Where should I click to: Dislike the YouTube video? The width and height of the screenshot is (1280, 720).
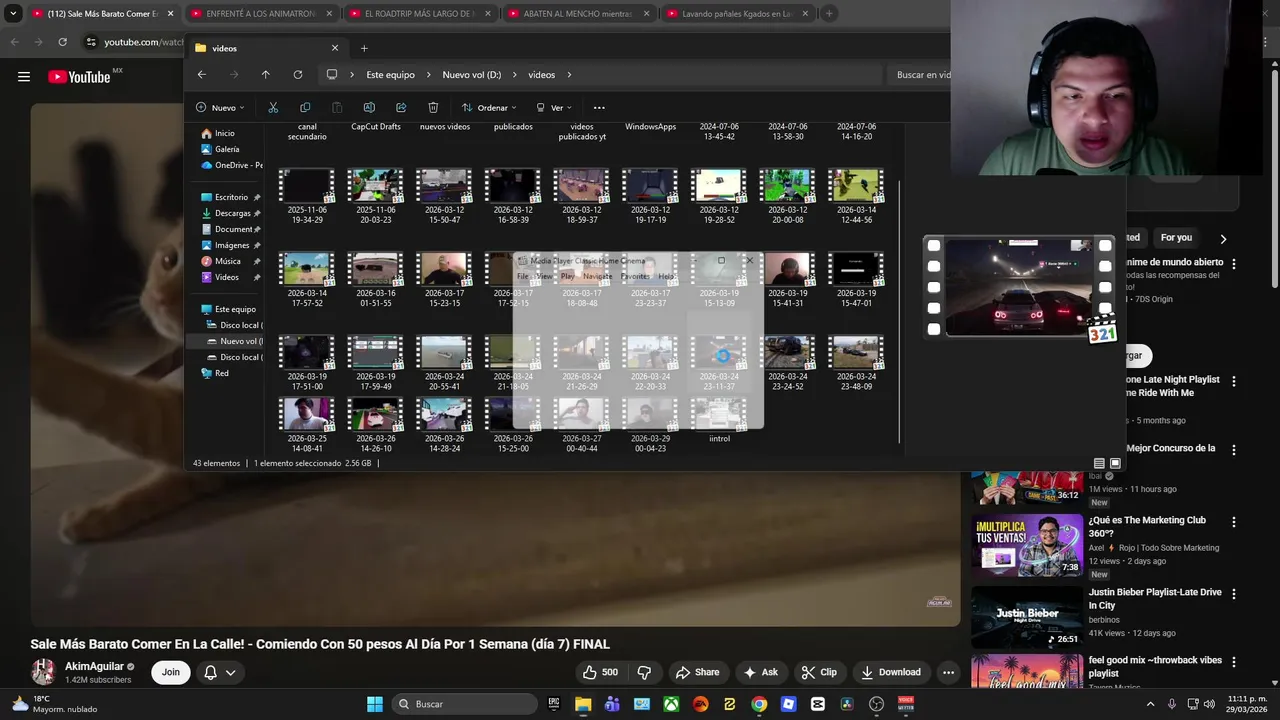pyautogui.click(x=644, y=672)
